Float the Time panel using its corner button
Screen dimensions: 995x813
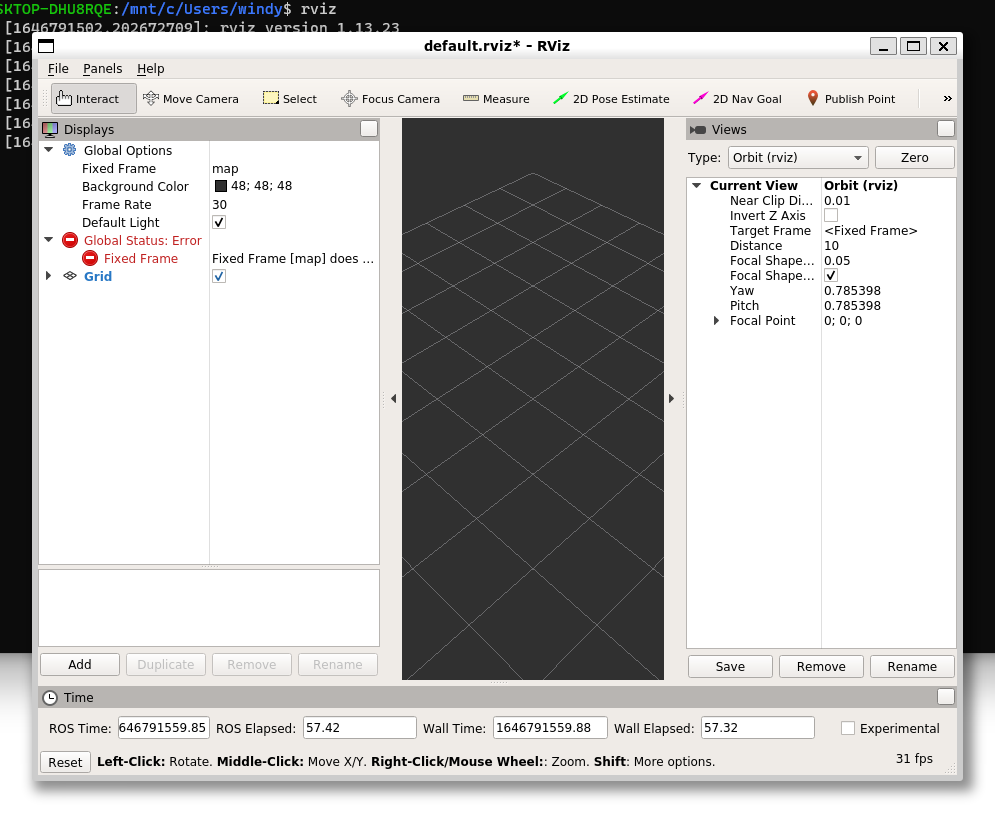[x=946, y=697]
